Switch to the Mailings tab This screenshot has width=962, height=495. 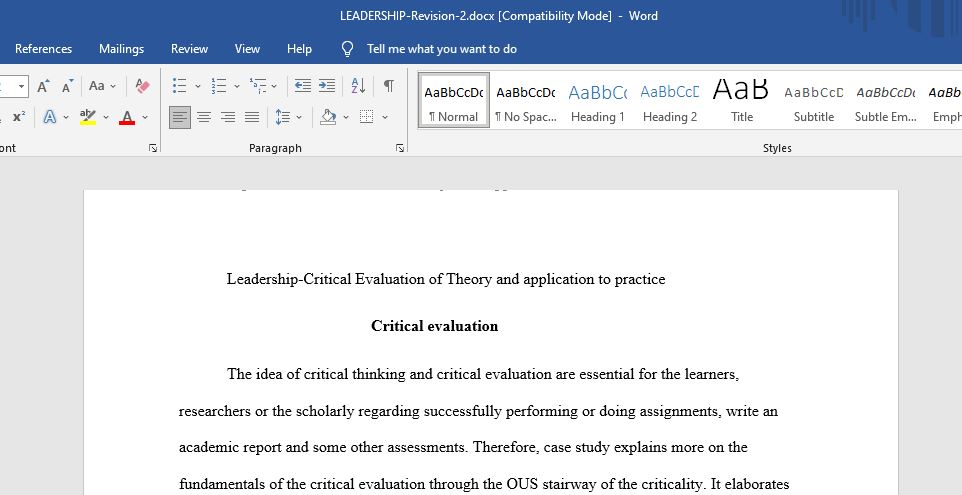pyautogui.click(x=121, y=48)
